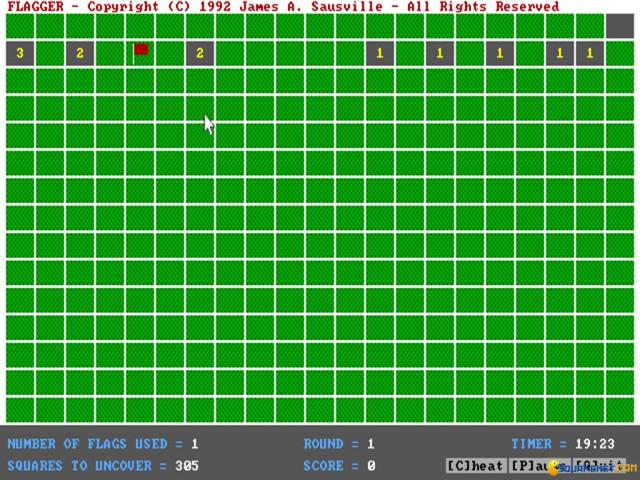Click the red flag on the board
Image resolution: width=640 pixels, height=480 pixels.
coord(140,53)
